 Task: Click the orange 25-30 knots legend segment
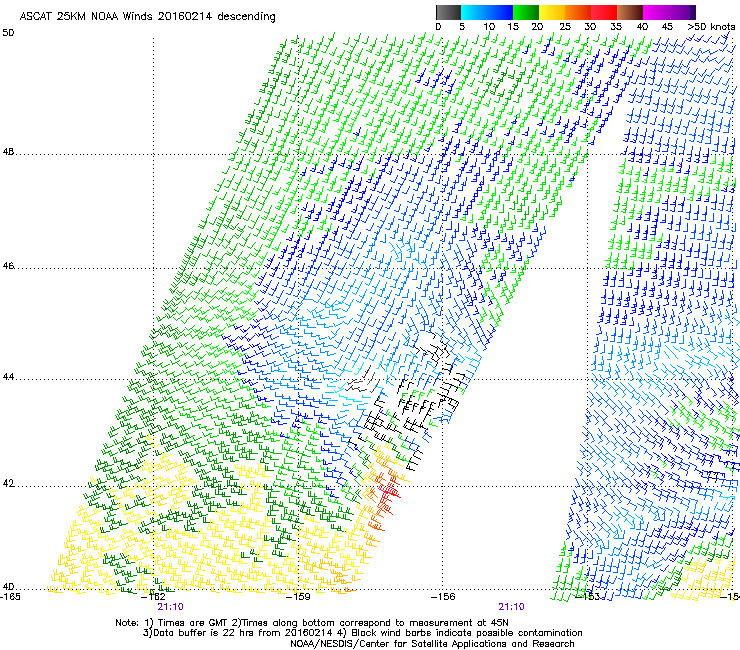point(578,12)
